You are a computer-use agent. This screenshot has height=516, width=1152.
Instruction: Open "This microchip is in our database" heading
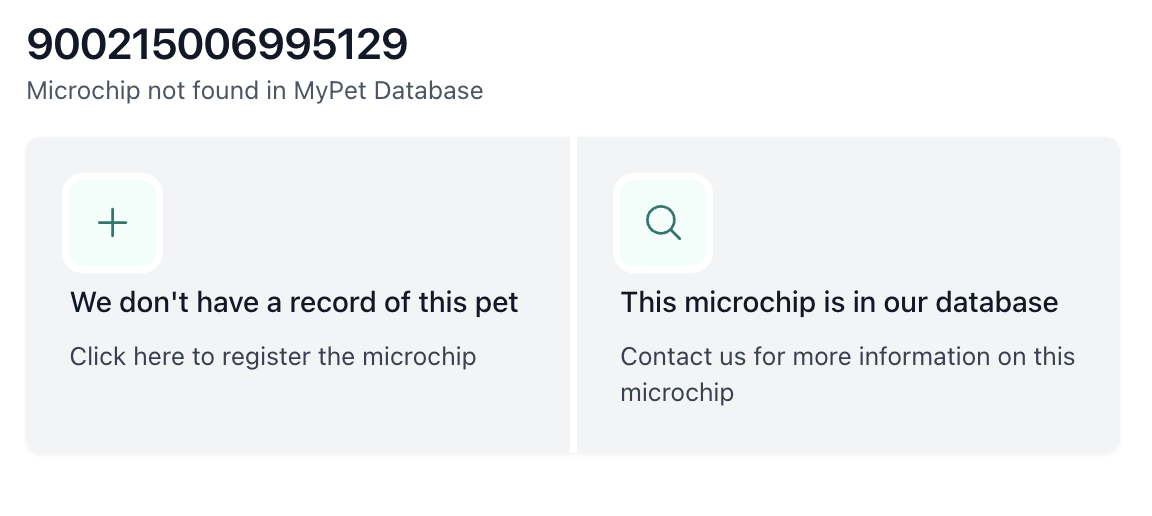coord(838,302)
